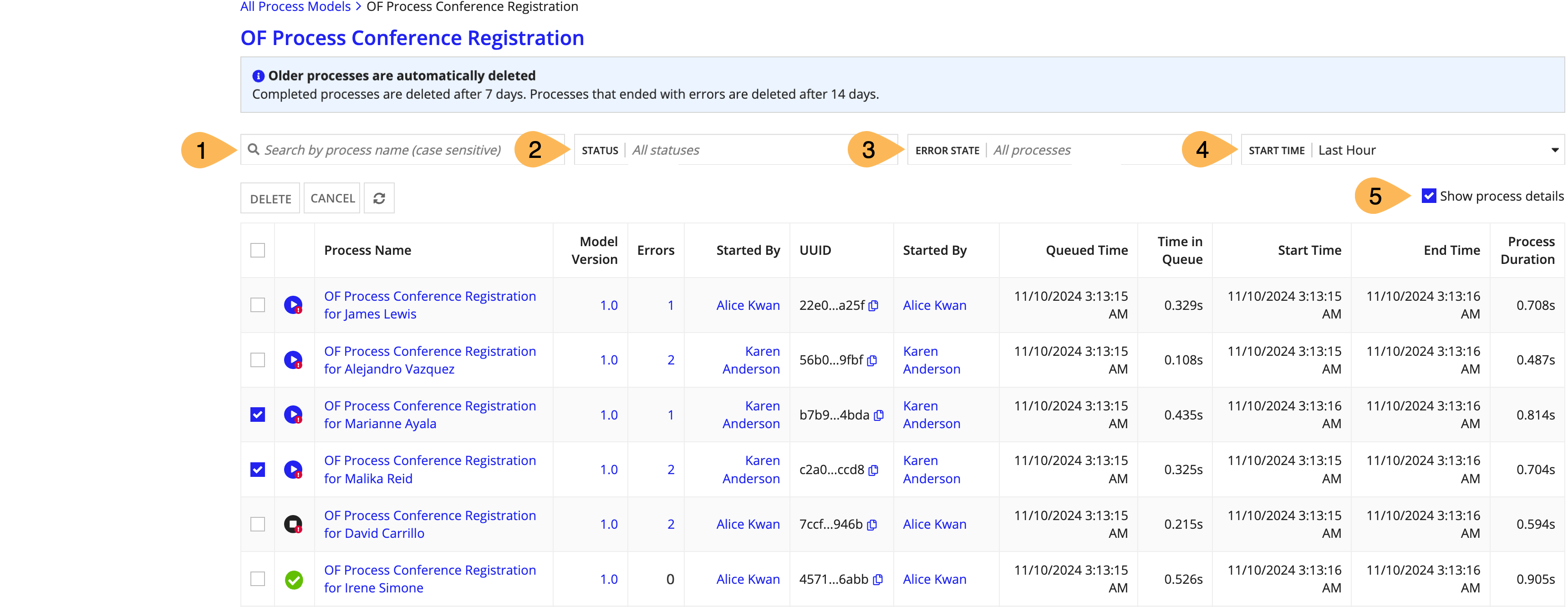1568x607 pixels.
Task: Click time in queue value 0.108s
Action: click(x=1183, y=360)
